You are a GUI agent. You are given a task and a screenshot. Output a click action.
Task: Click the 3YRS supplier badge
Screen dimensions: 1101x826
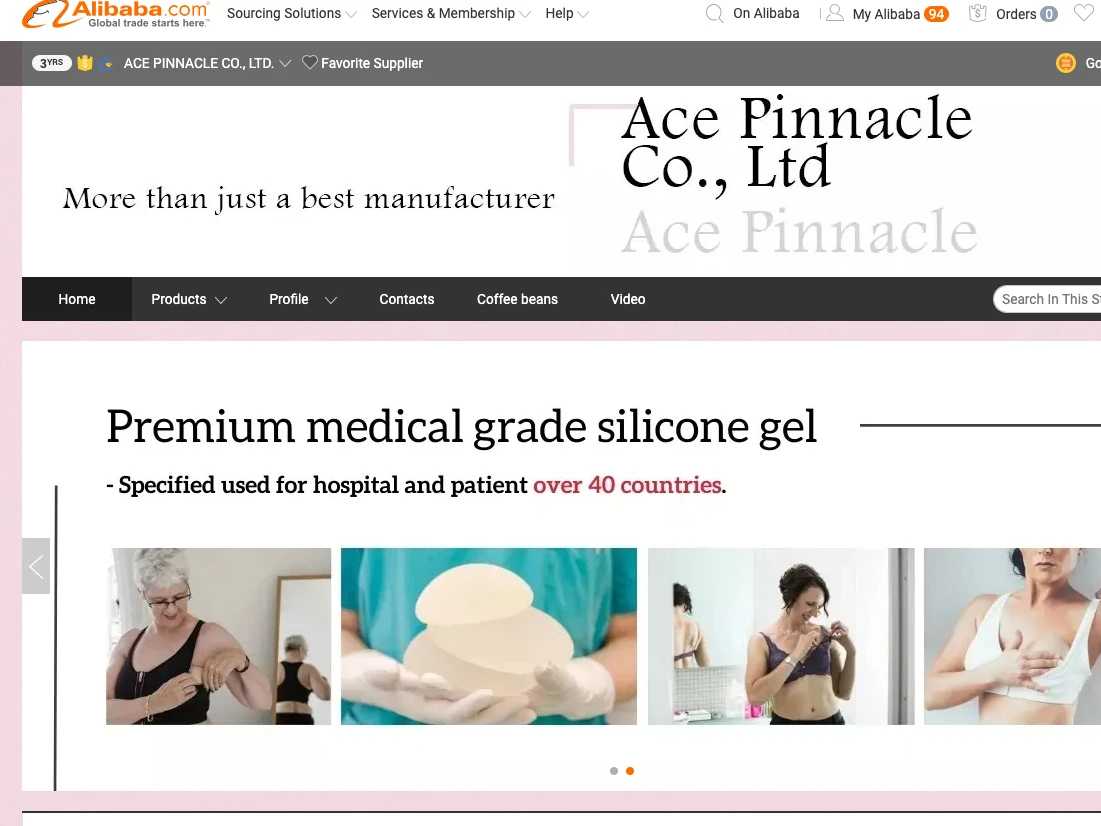pos(51,63)
